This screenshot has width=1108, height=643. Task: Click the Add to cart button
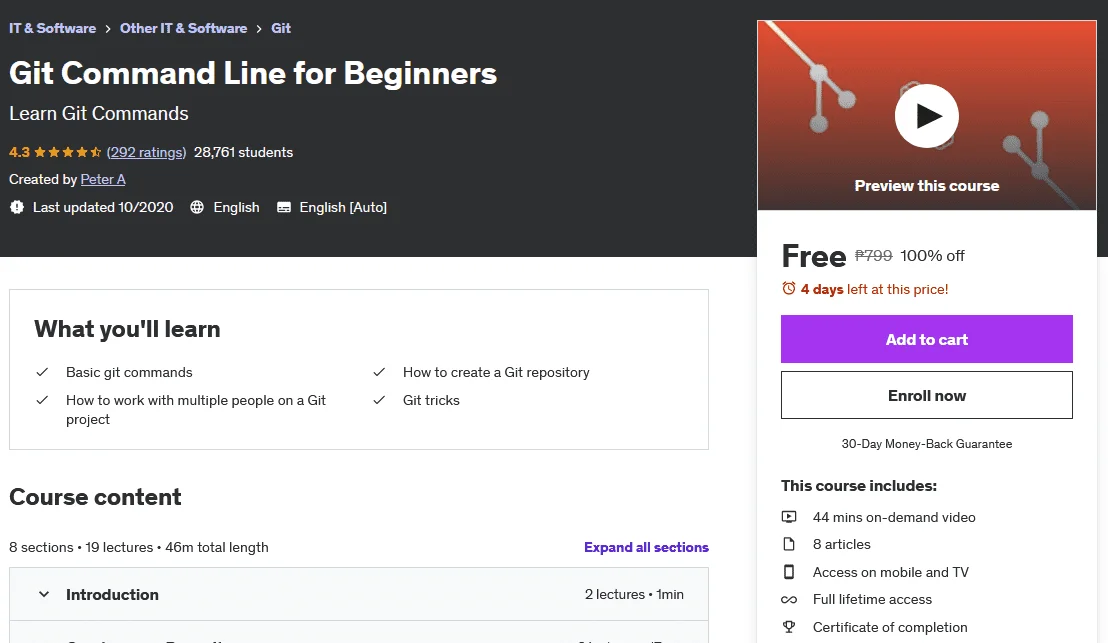(926, 339)
